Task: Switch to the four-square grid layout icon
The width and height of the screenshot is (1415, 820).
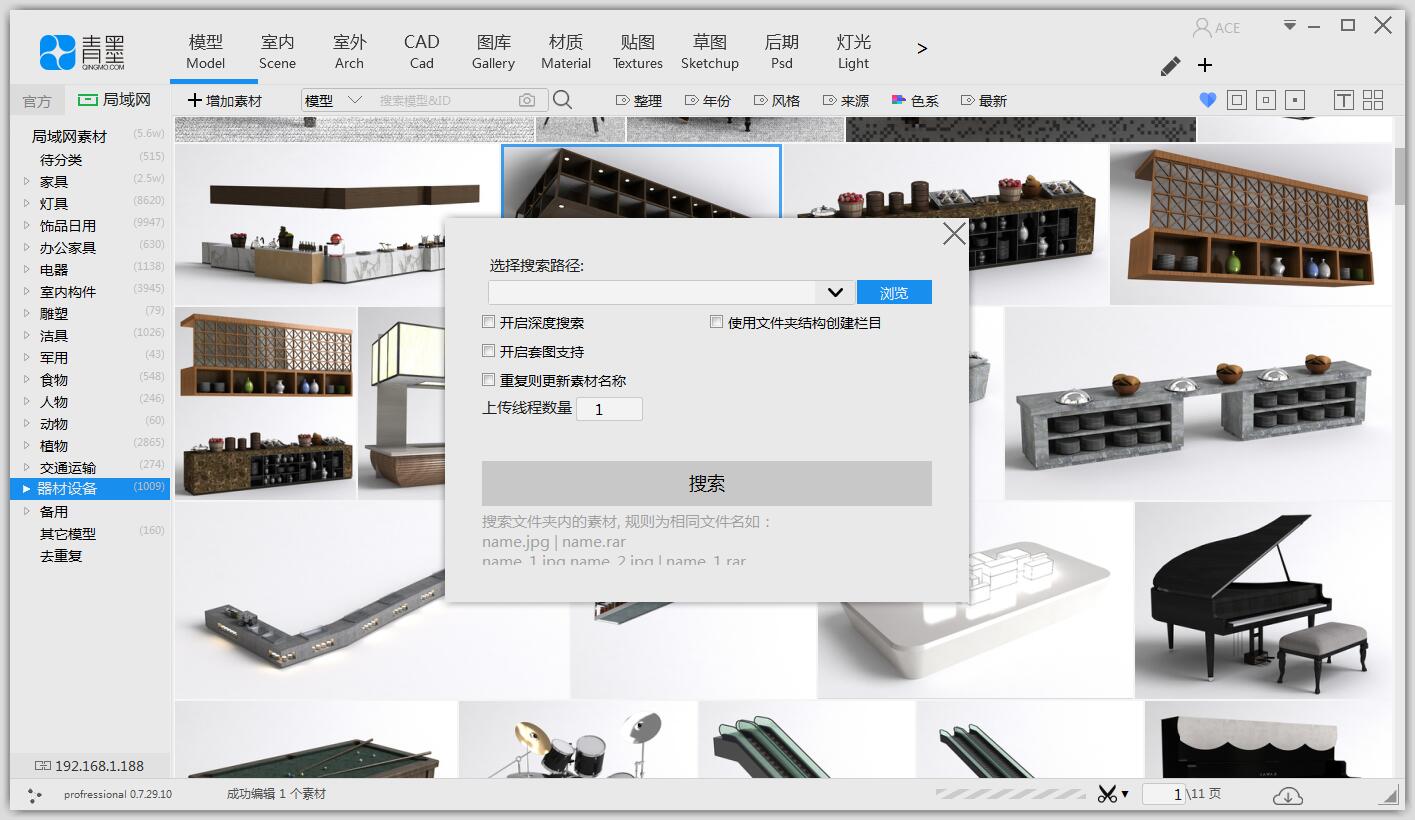Action: point(1373,100)
